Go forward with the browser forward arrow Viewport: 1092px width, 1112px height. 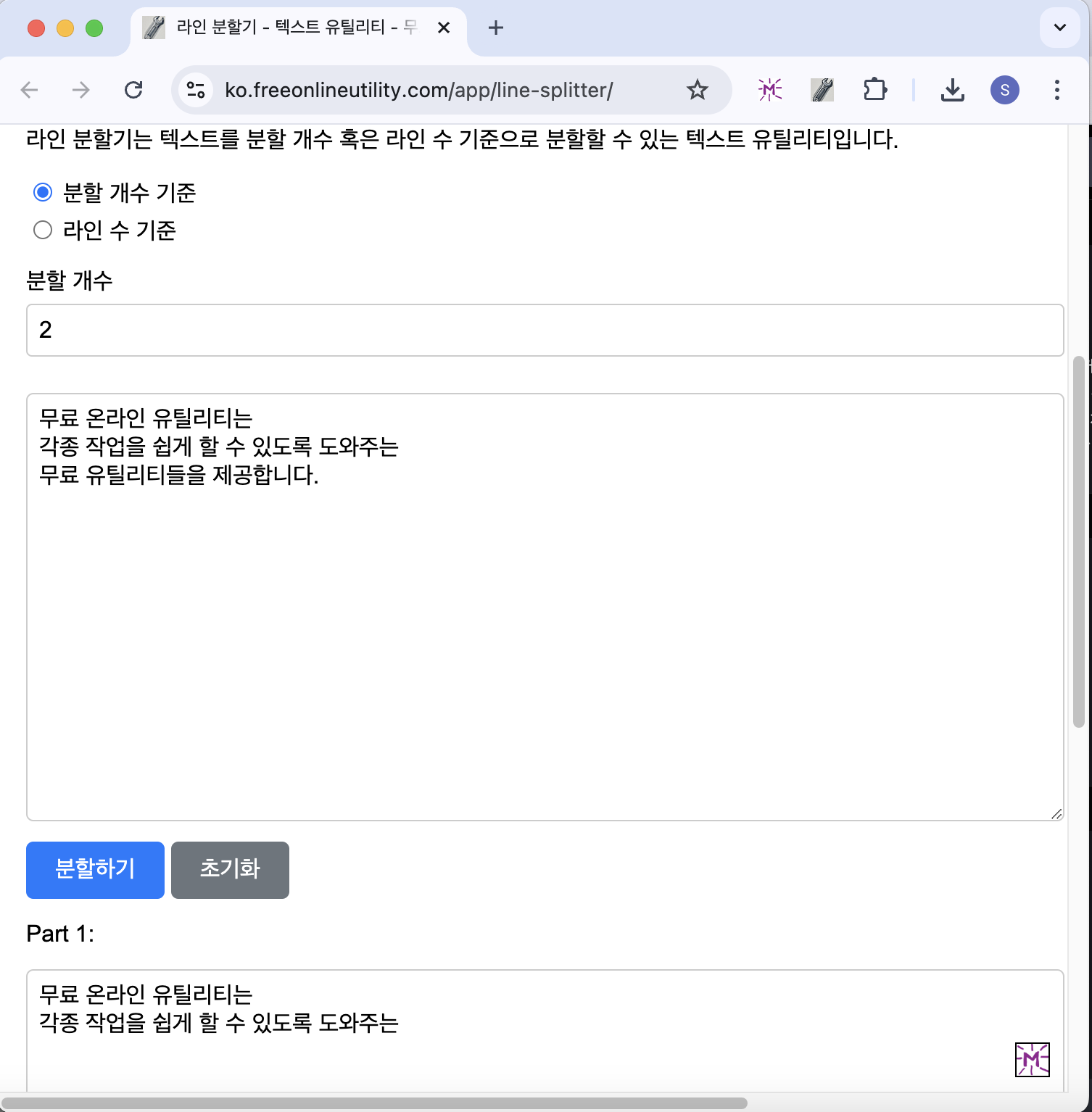coord(81,90)
